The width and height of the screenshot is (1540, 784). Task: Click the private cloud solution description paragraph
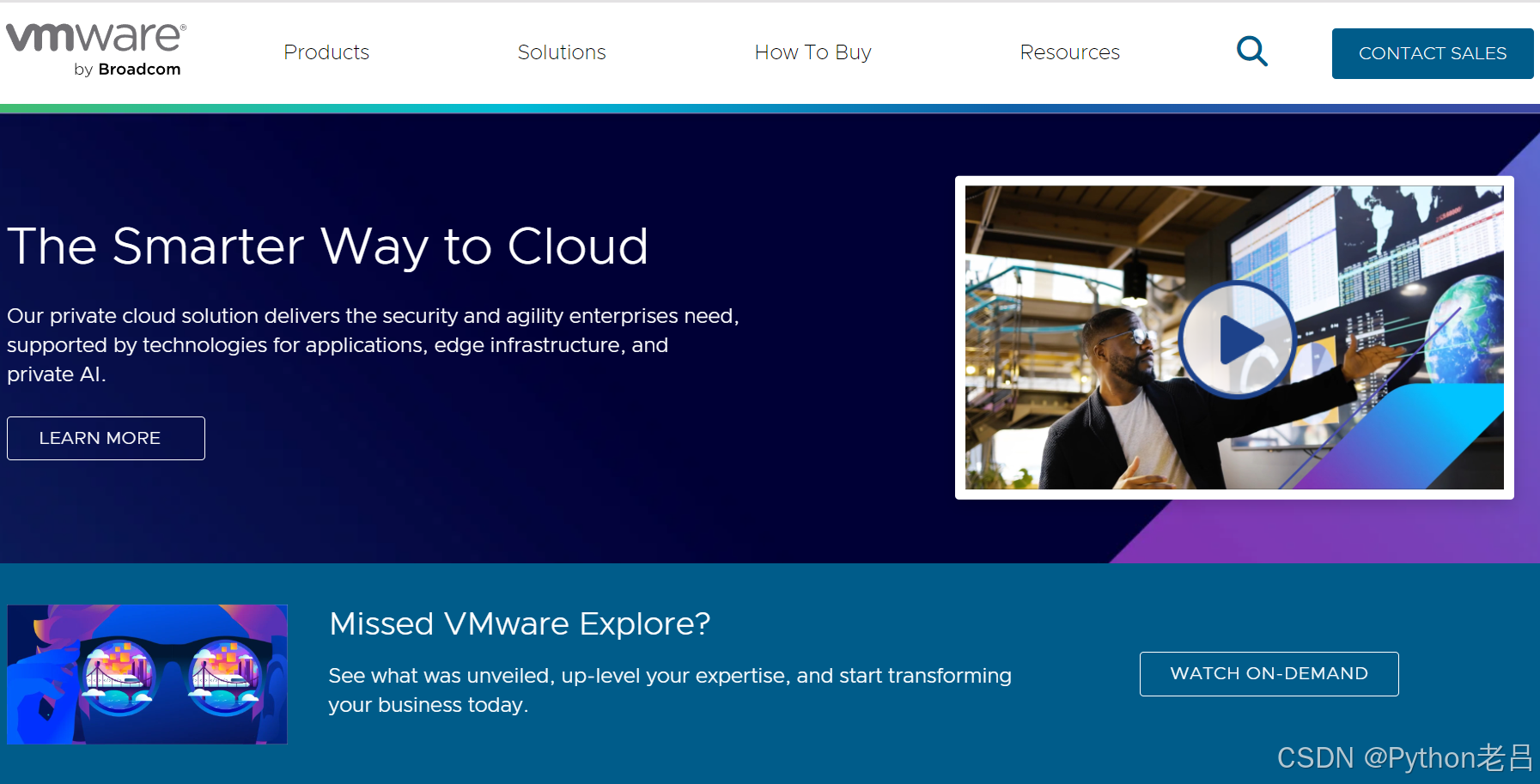point(373,345)
